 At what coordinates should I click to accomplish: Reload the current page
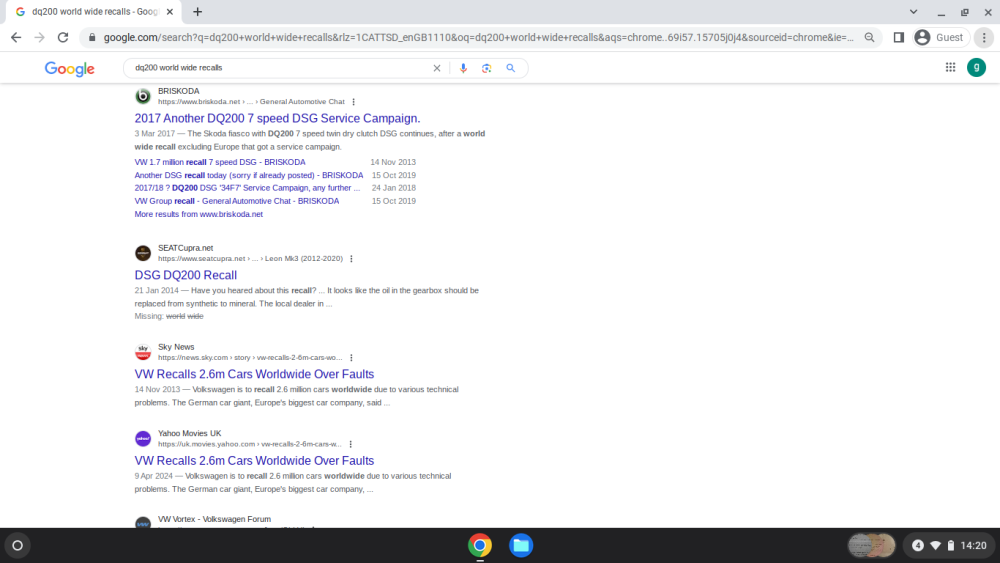pos(63,38)
